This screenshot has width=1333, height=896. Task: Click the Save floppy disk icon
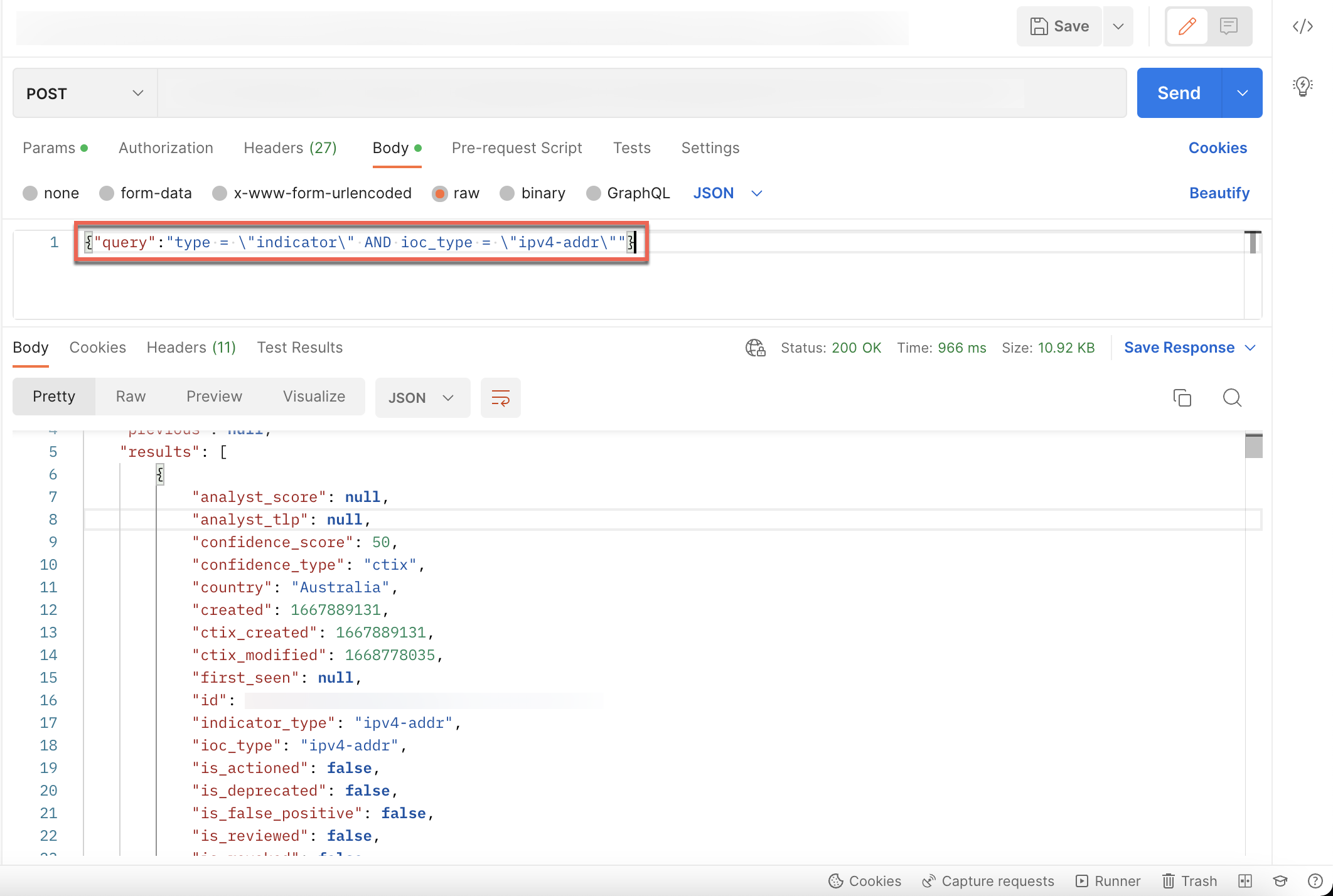[1039, 26]
